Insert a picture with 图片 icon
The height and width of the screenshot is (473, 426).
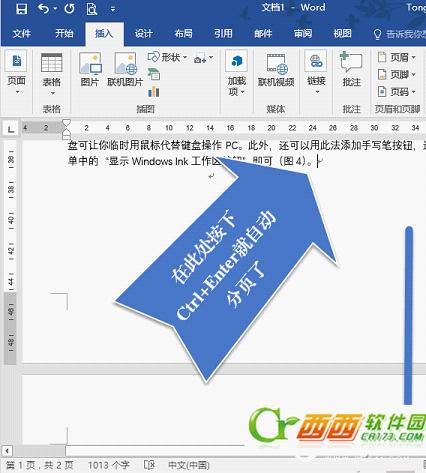(x=90, y=70)
